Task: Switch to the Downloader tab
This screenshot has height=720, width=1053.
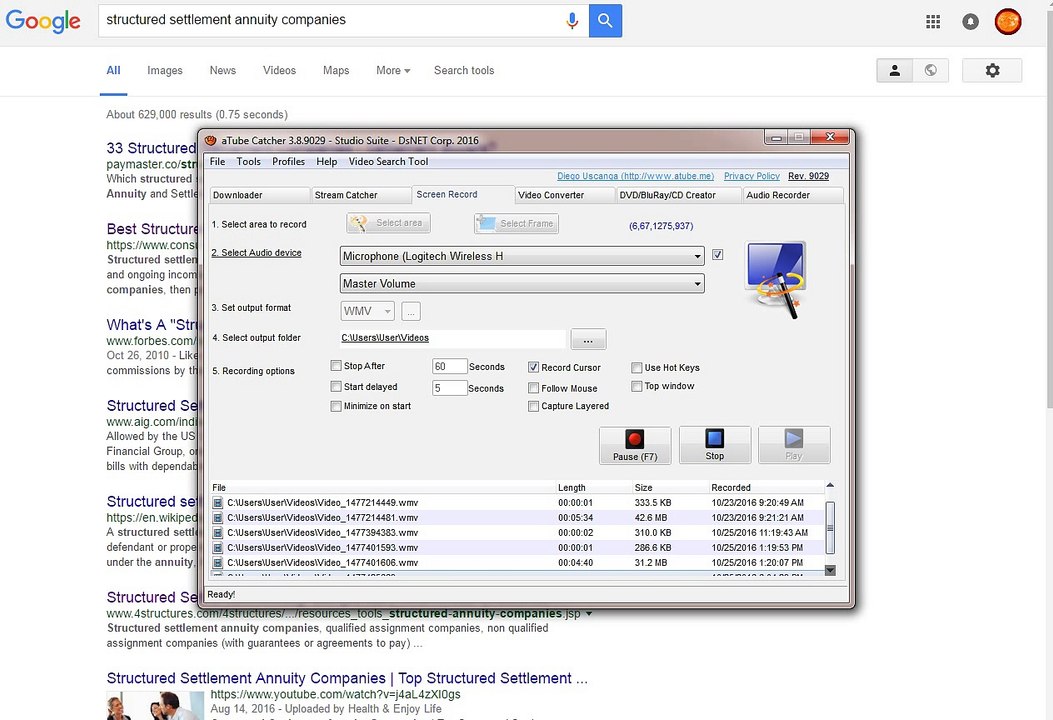Action: tap(259, 195)
